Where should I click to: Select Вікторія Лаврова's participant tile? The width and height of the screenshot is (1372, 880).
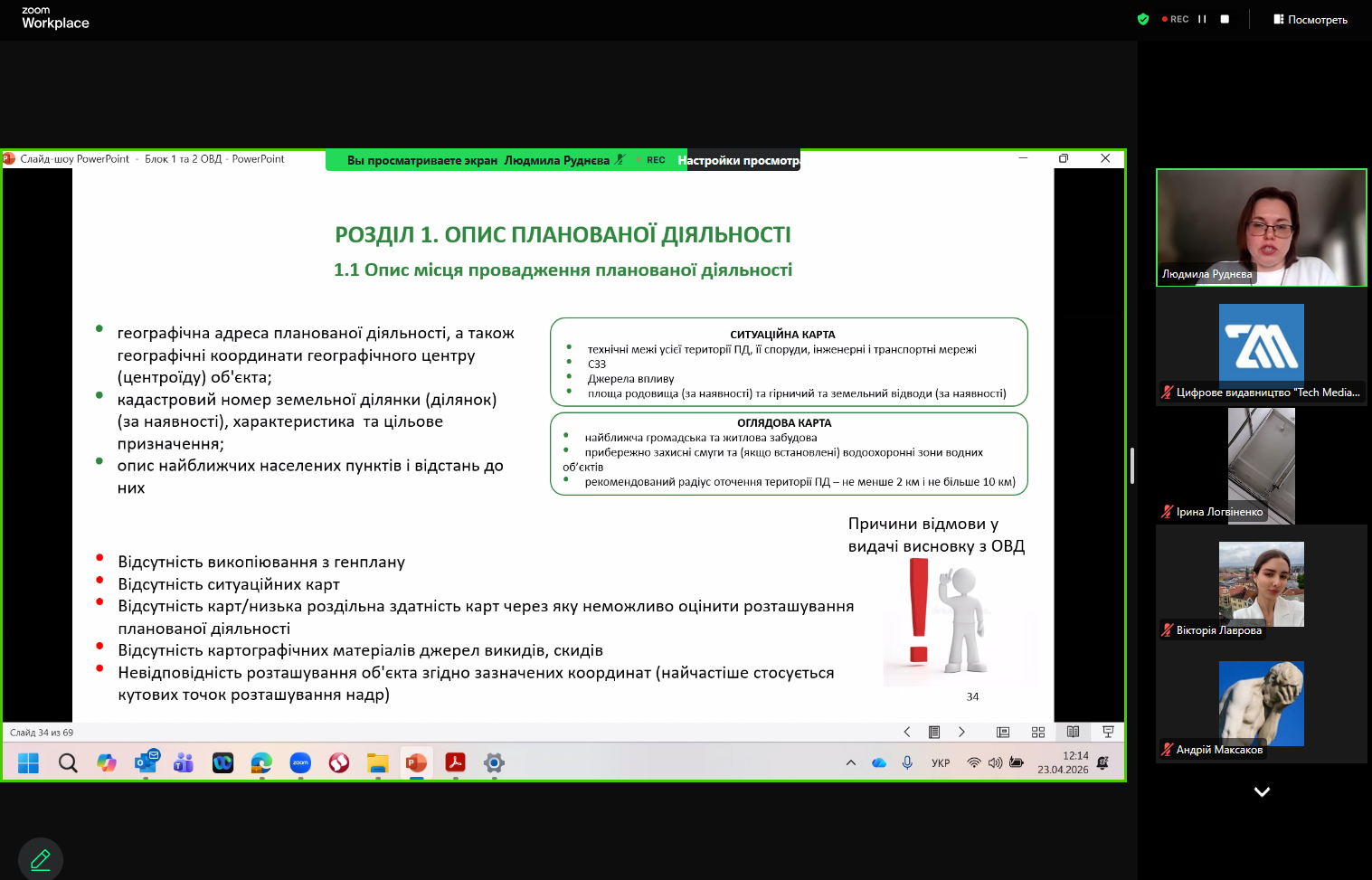(x=1261, y=584)
